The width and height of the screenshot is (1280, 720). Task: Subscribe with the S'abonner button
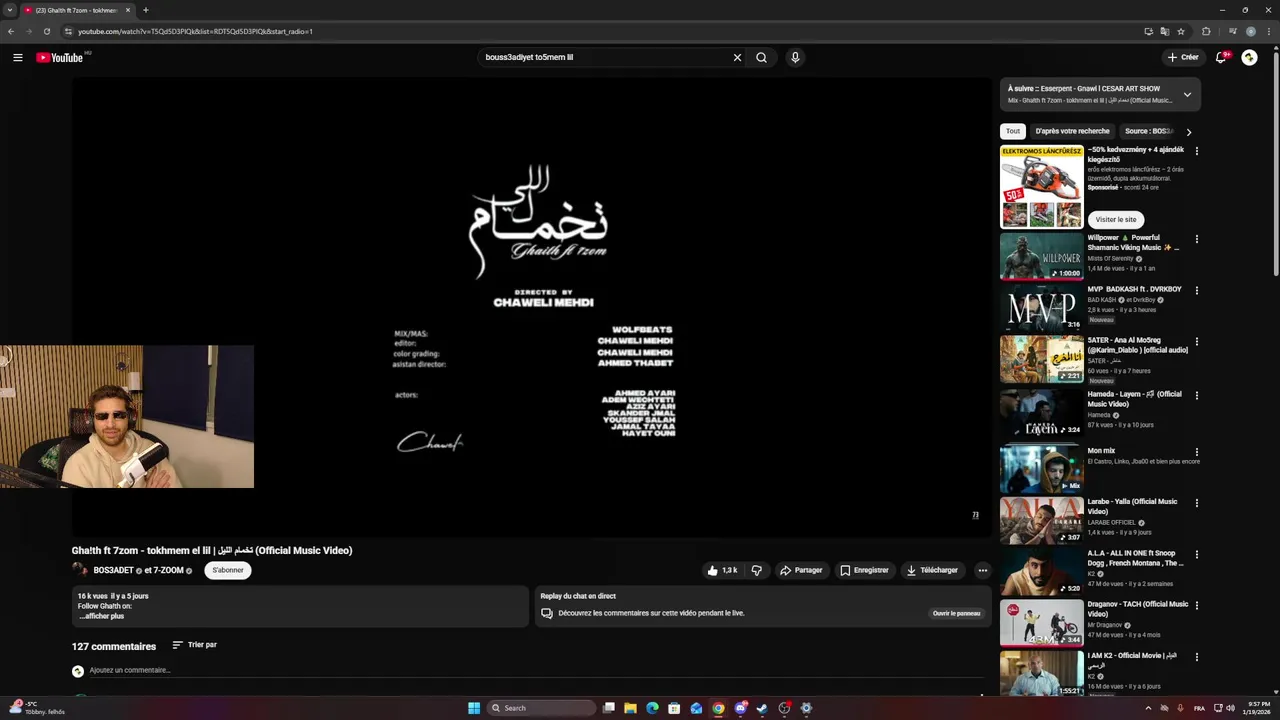pos(228,570)
